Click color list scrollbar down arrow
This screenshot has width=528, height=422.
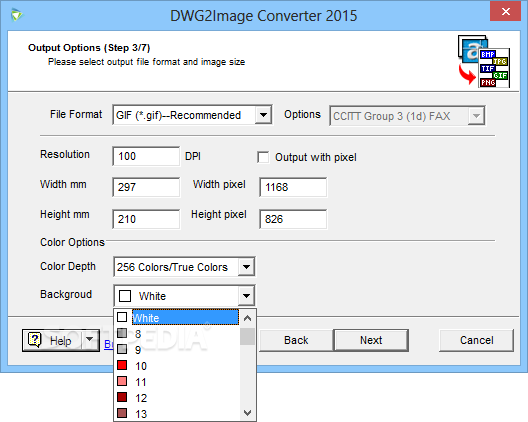248,413
